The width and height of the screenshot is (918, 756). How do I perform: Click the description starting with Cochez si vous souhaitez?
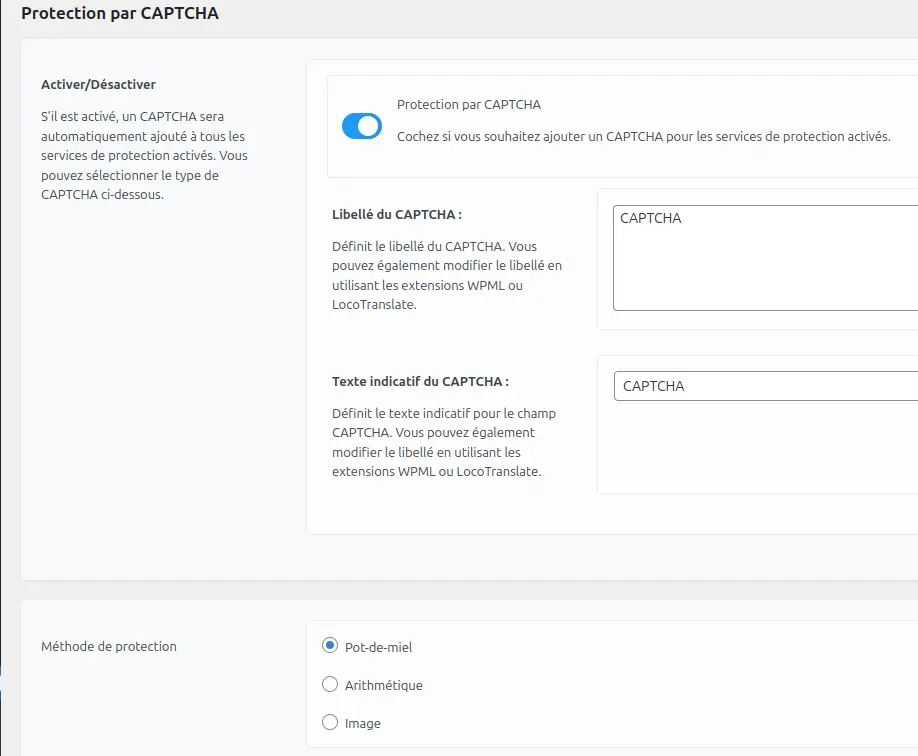643,136
